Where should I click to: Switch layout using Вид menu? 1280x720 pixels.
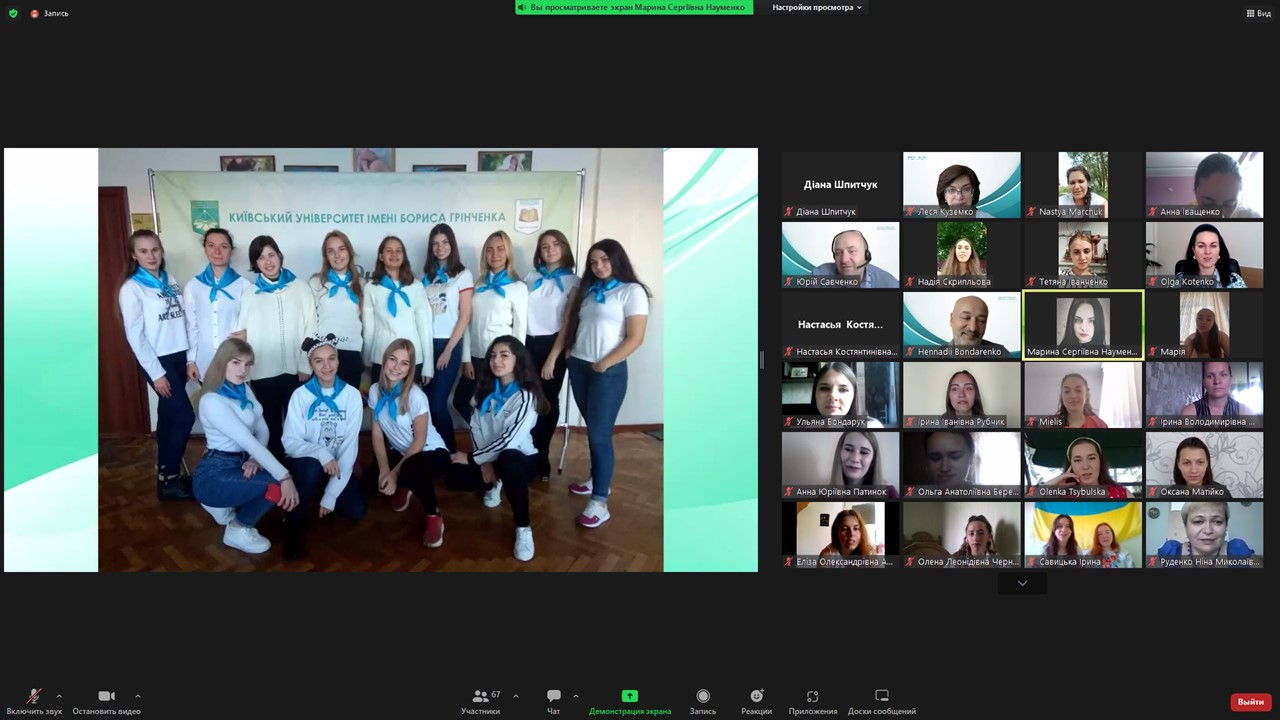pyautogui.click(x=1257, y=13)
